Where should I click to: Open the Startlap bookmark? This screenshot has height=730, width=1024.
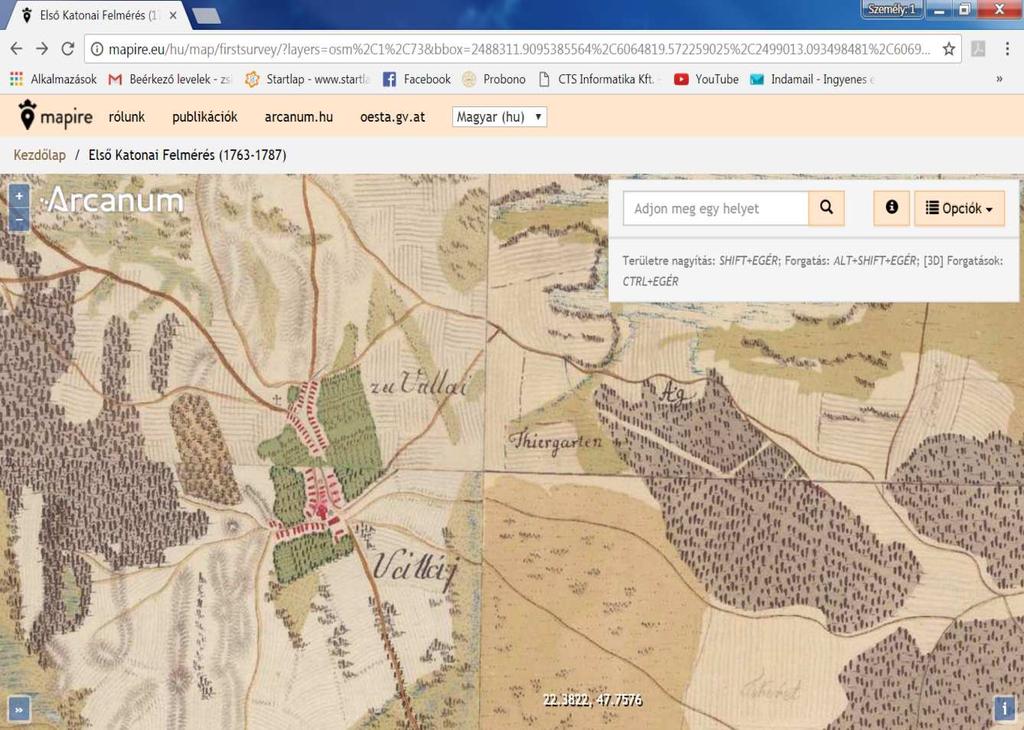coord(306,79)
